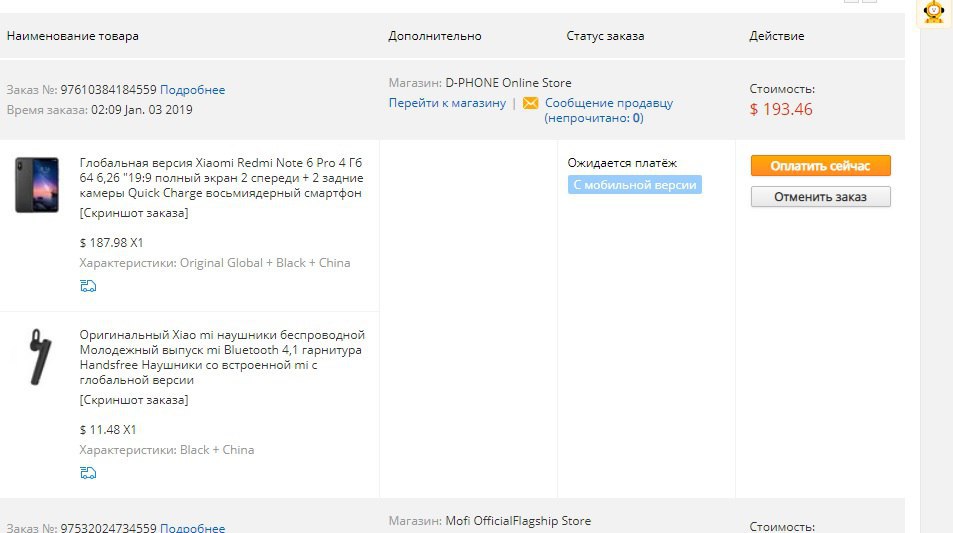Click Скриншот заказа under the Bluetooth headset
Viewport: 953px width, 533px height.
134,400
